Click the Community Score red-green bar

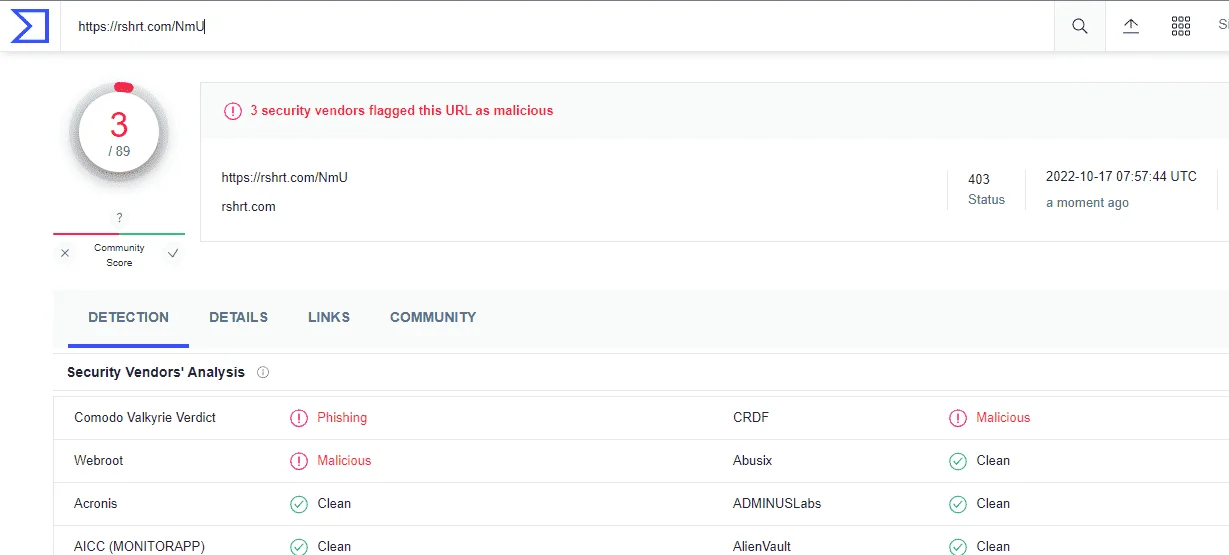pyautogui.click(x=119, y=234)
